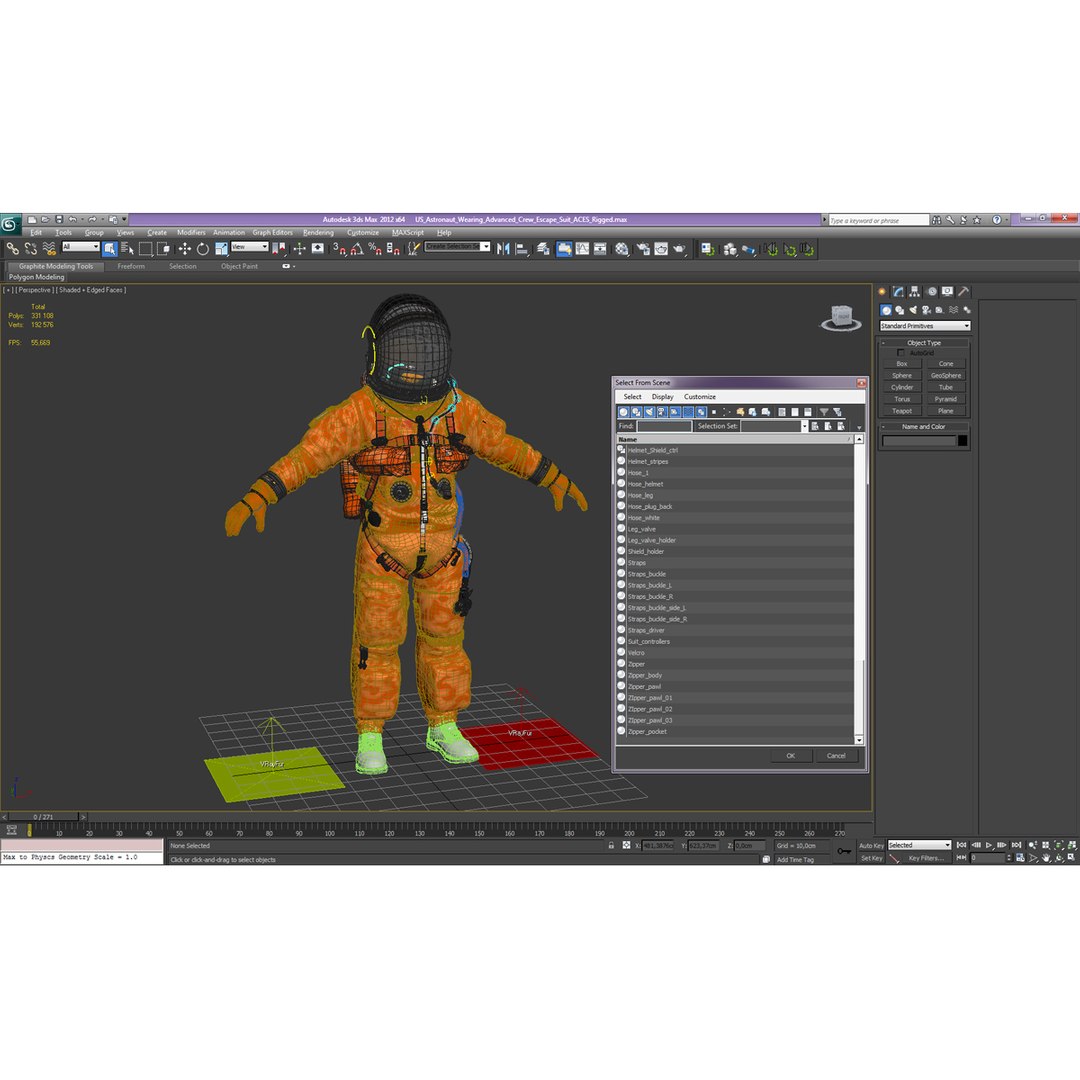Viewport: 1080px width, 1080px height.
Task: Click the time slider 0 / 271 handle
Action: tap(43, 817)
